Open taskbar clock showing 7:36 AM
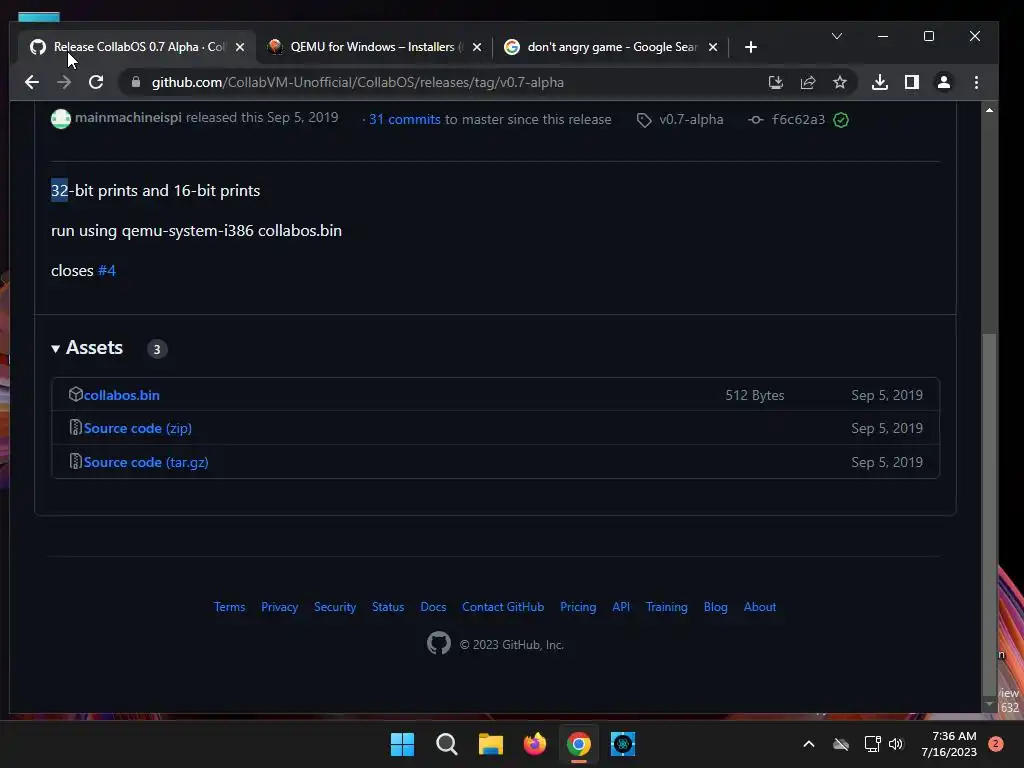The height and width of the screenshot is (768, 1024). [949, 744]
